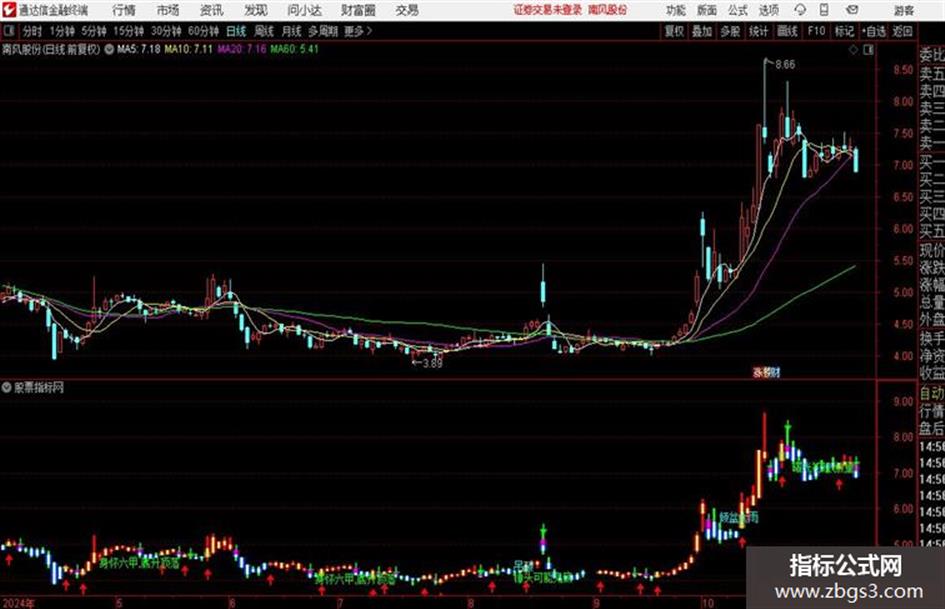Click the MA10: 7.11 label
This screenshot has height=609, width=945.
tap(189, 49)
